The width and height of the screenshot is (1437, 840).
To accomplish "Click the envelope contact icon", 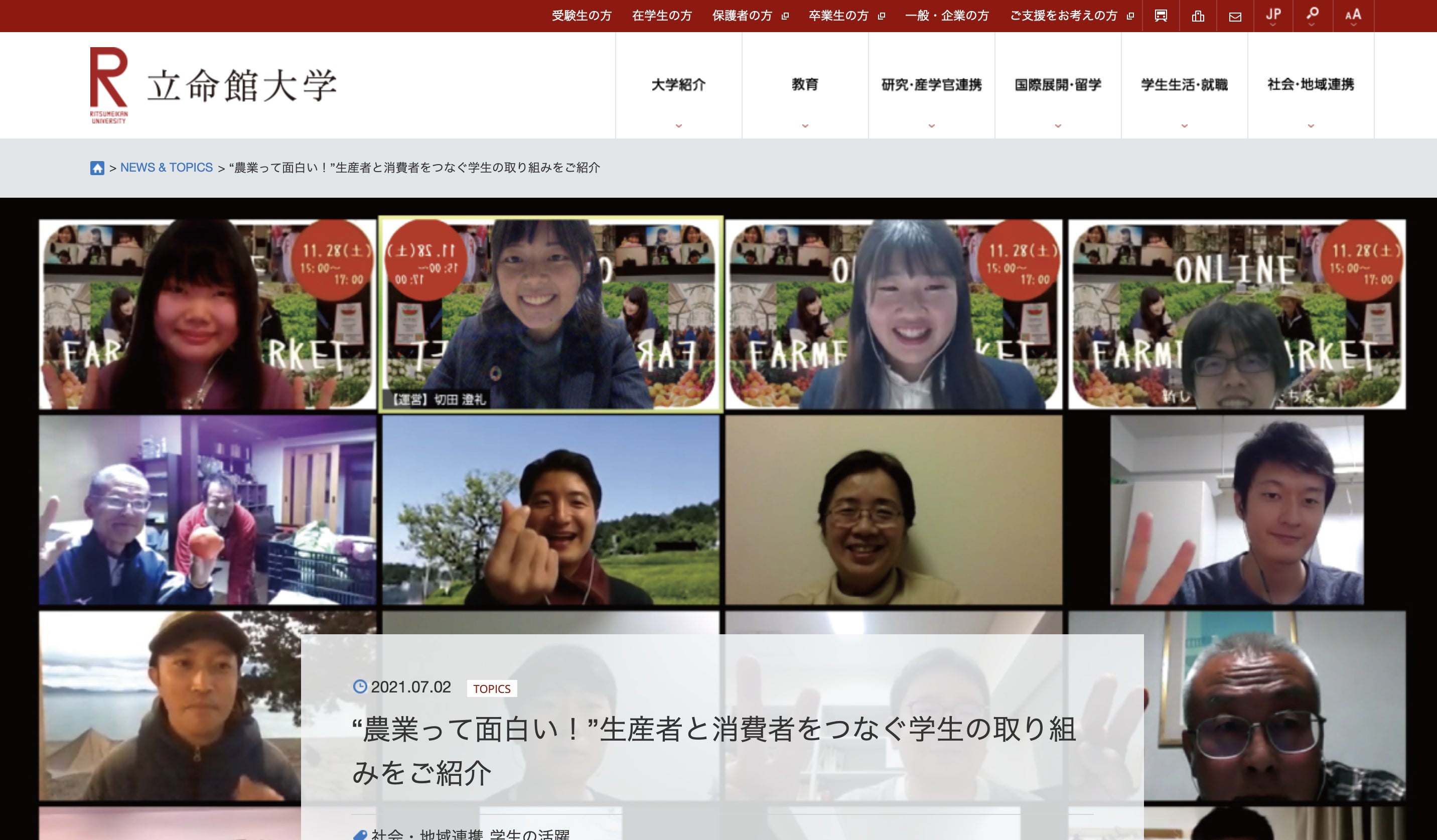I will point(1235,17).
